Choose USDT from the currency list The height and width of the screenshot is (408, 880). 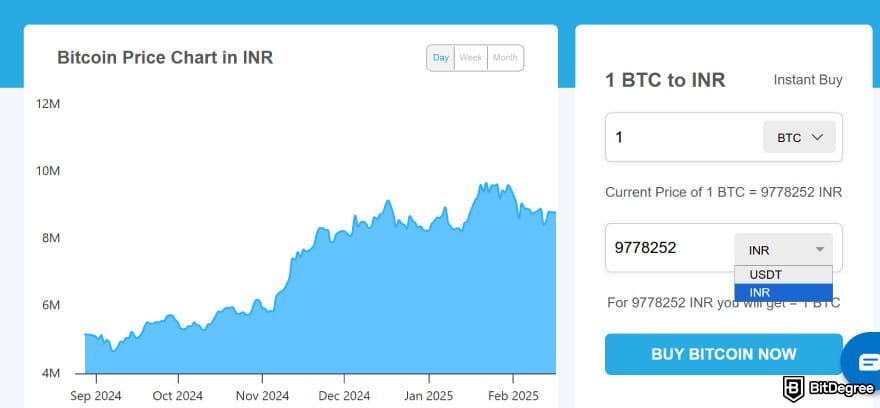pyautogui.click(x=783, y=275)
